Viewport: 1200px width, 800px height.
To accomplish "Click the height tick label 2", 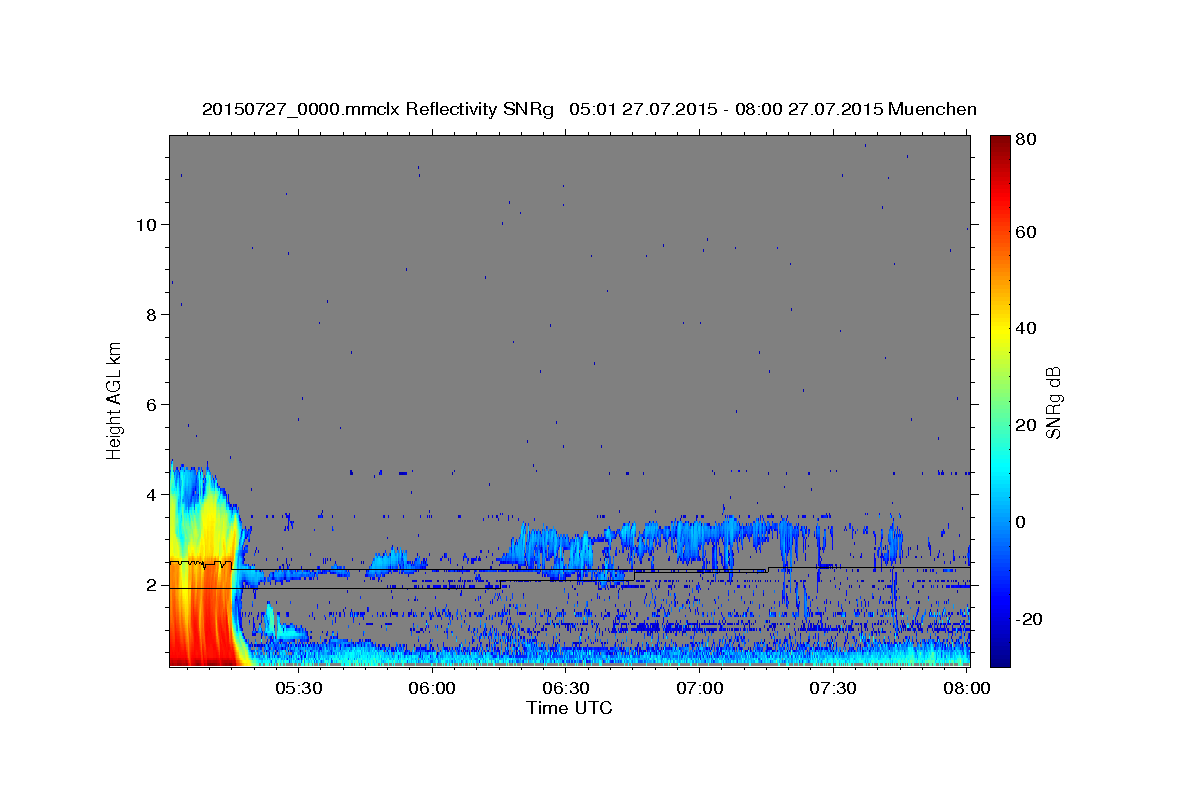I will tap(151, 585).
